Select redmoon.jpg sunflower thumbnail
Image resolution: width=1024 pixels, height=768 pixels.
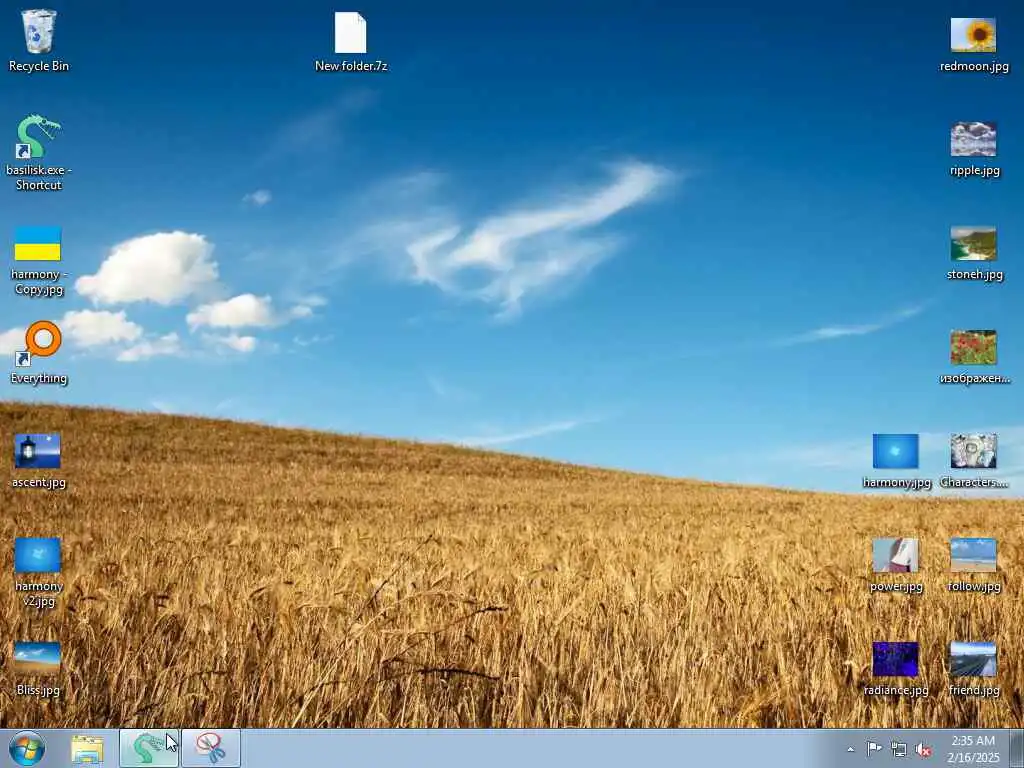pos(974,43)
